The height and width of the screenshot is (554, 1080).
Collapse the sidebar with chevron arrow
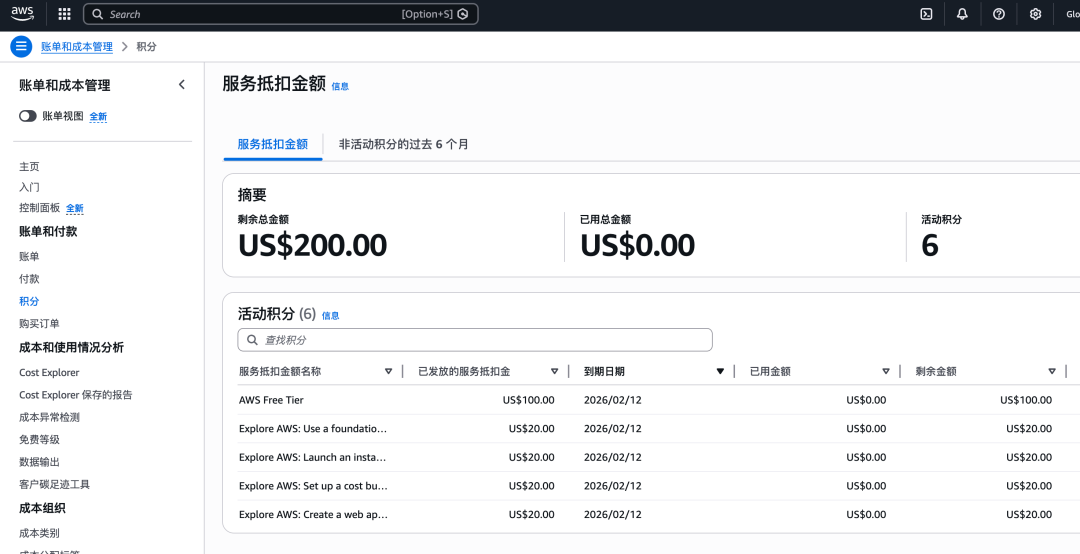tap(182, 85)
